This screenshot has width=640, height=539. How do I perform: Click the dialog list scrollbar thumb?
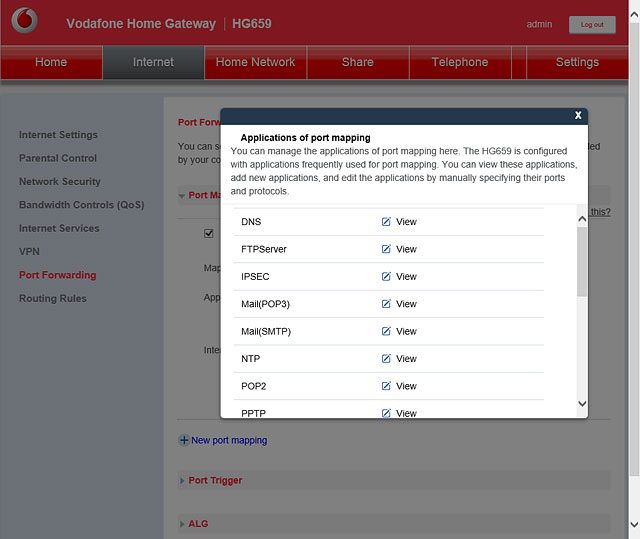582,262
